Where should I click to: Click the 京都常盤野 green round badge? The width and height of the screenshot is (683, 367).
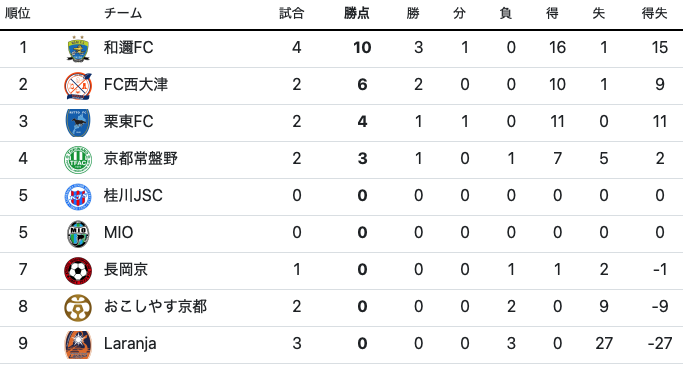click(x=78, y=160)
